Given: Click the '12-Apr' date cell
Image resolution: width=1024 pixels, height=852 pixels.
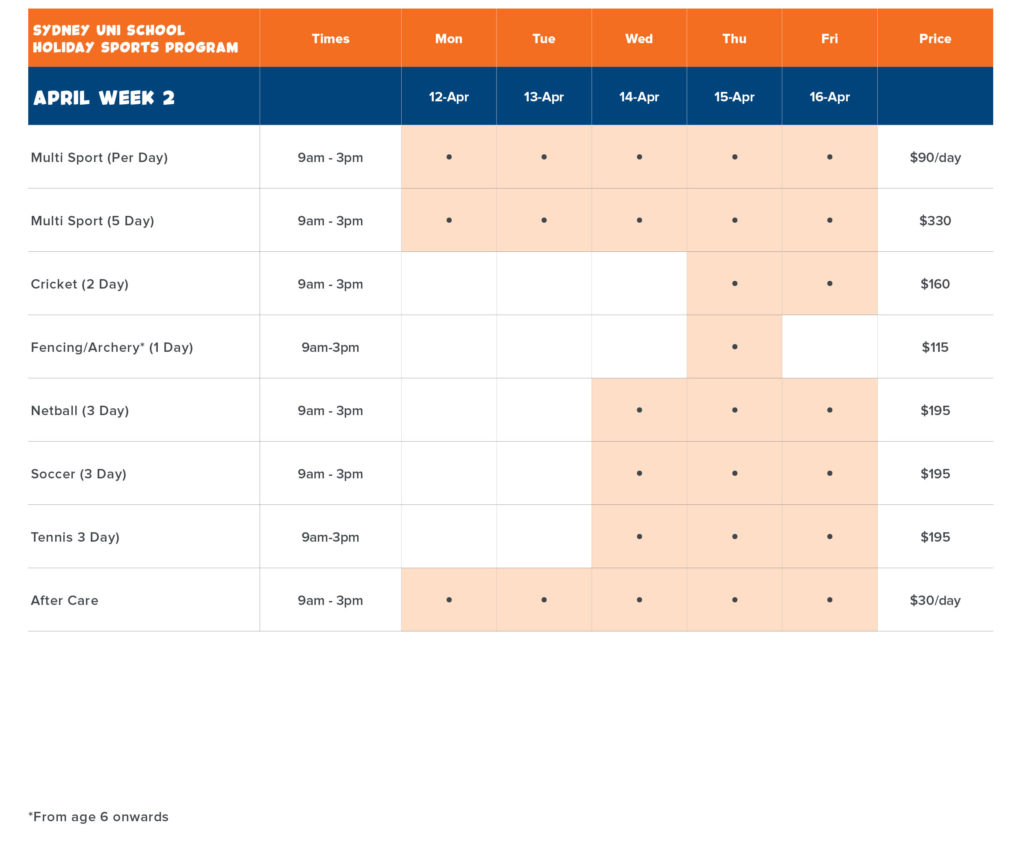Looking at the screenshot, I should click(x=449, y=97).
